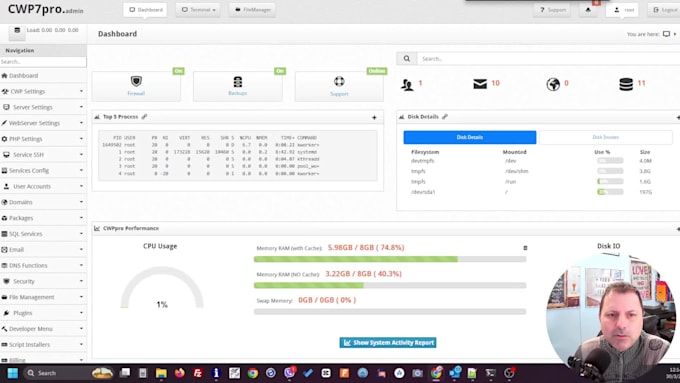This screenshot has width=680, height=383.
Task: Launch Firefox from taskbar
Action: pos(180,373)
